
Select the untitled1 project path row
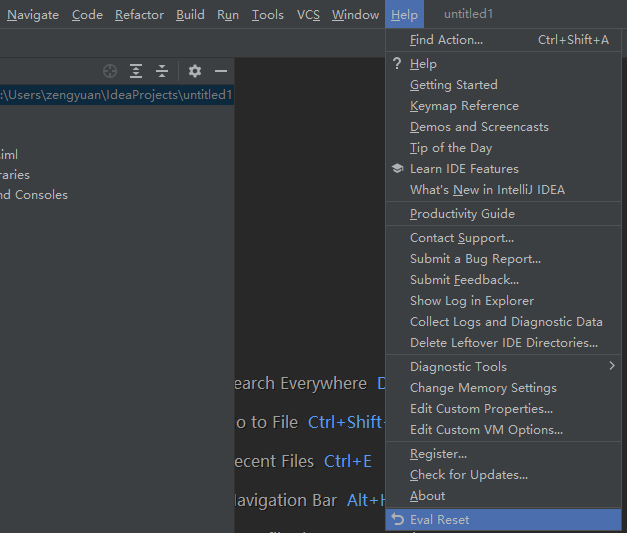click(116, 95)
